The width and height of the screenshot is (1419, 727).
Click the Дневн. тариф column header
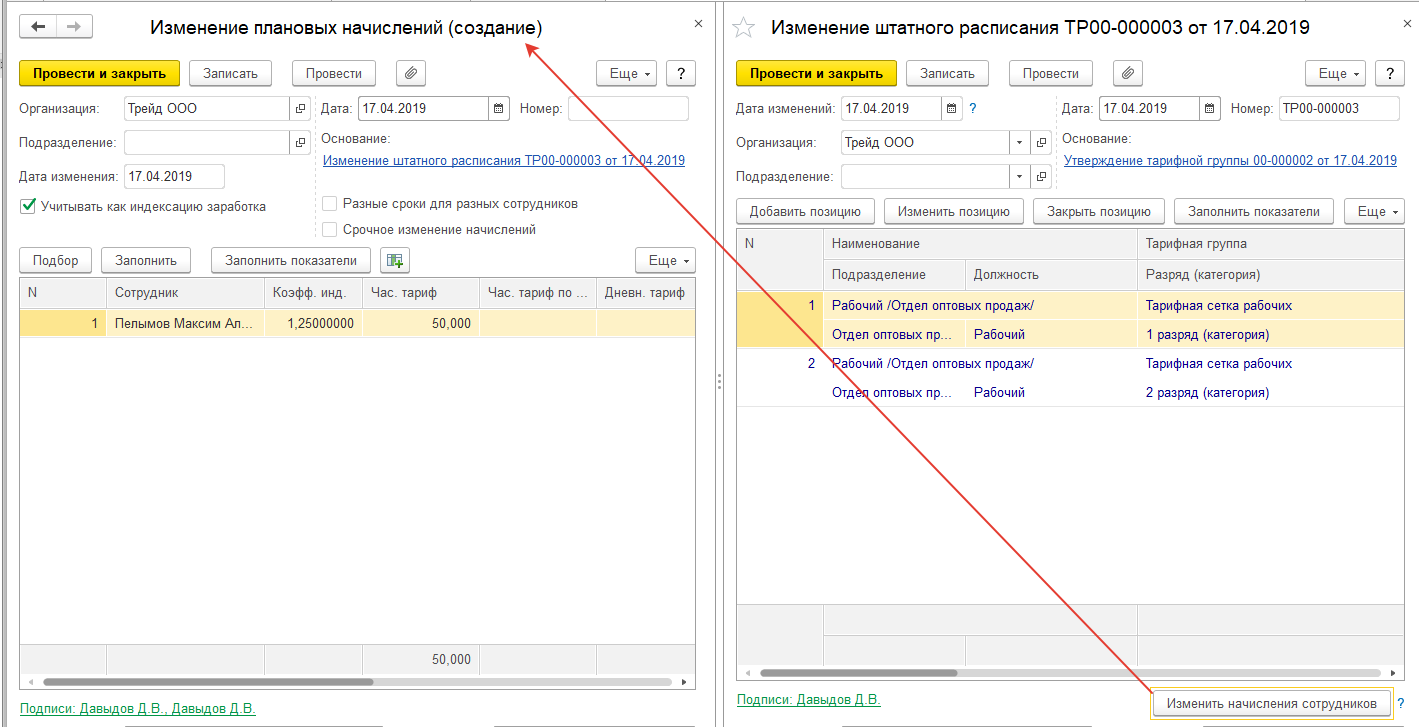tap(645, 292)
